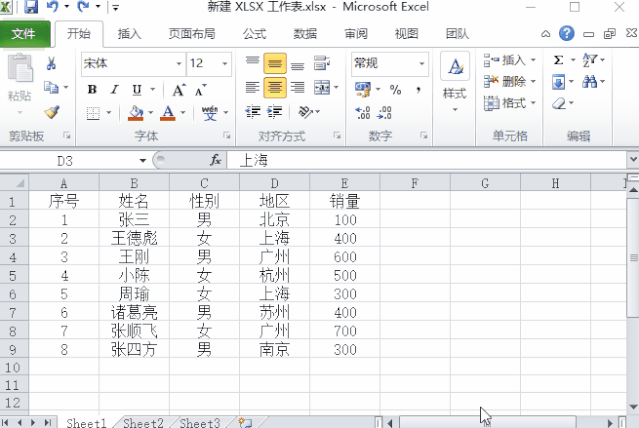Open Find and Select binoculars
Screen dimensions: 639x428
(x=589, y=82)
